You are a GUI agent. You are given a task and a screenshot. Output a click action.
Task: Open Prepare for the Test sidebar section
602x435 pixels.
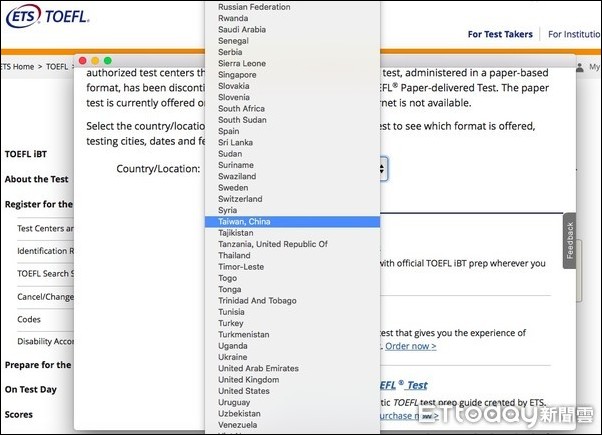coord(38,365)
